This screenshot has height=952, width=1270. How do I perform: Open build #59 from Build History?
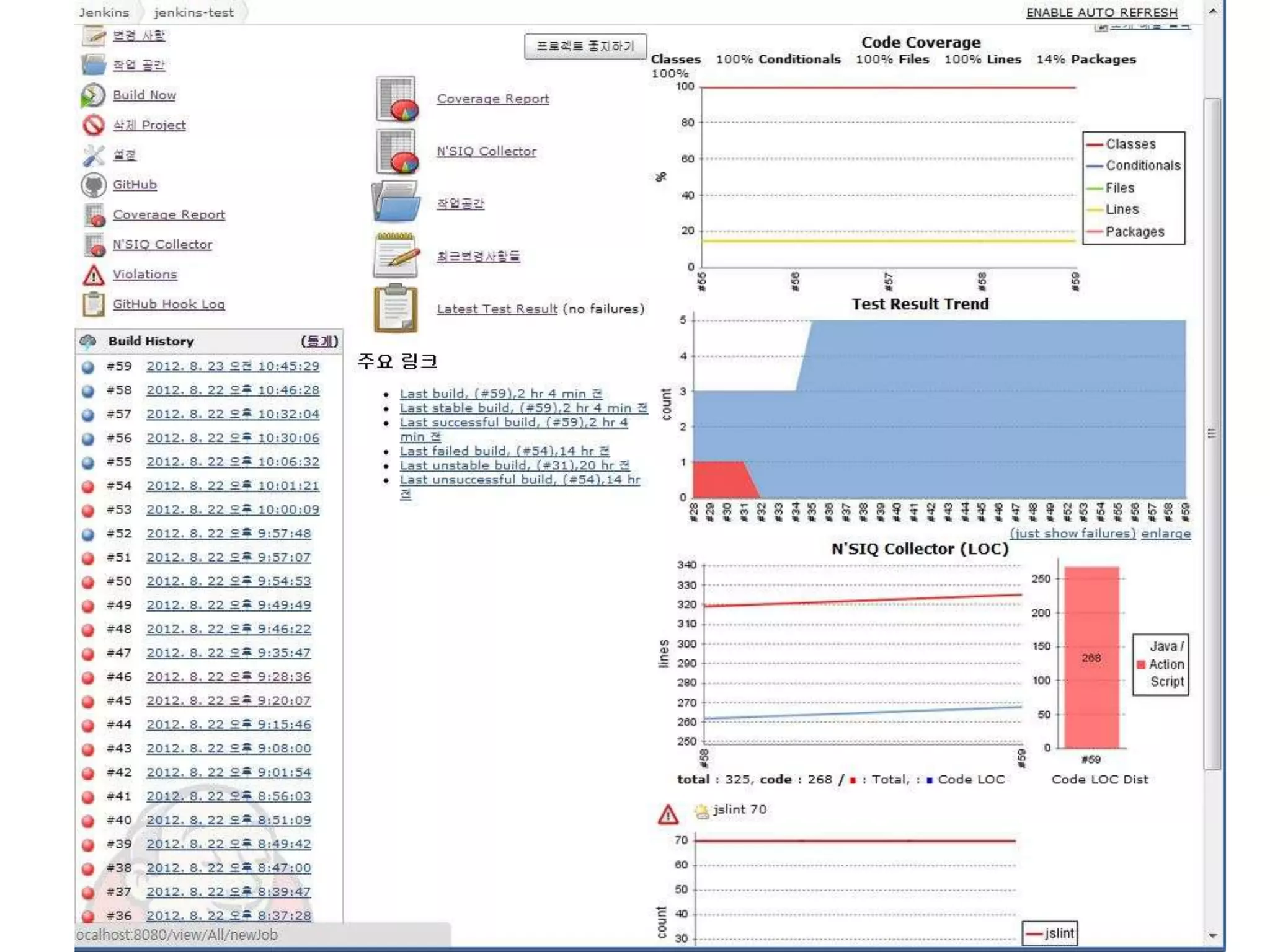click(x=233, y=366)
